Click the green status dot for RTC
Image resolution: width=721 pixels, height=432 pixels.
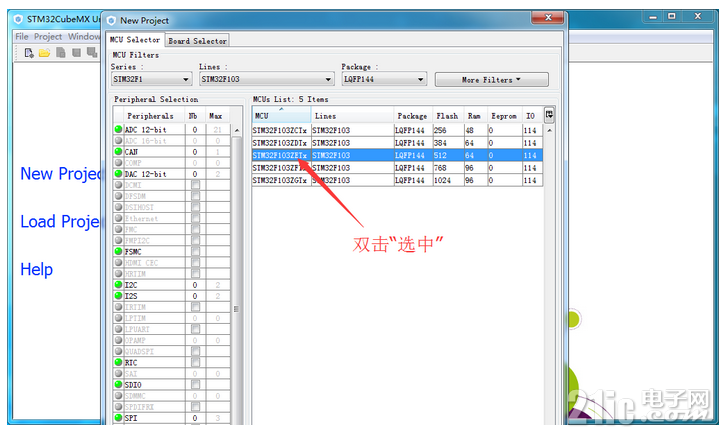click(x=118, y=362)
